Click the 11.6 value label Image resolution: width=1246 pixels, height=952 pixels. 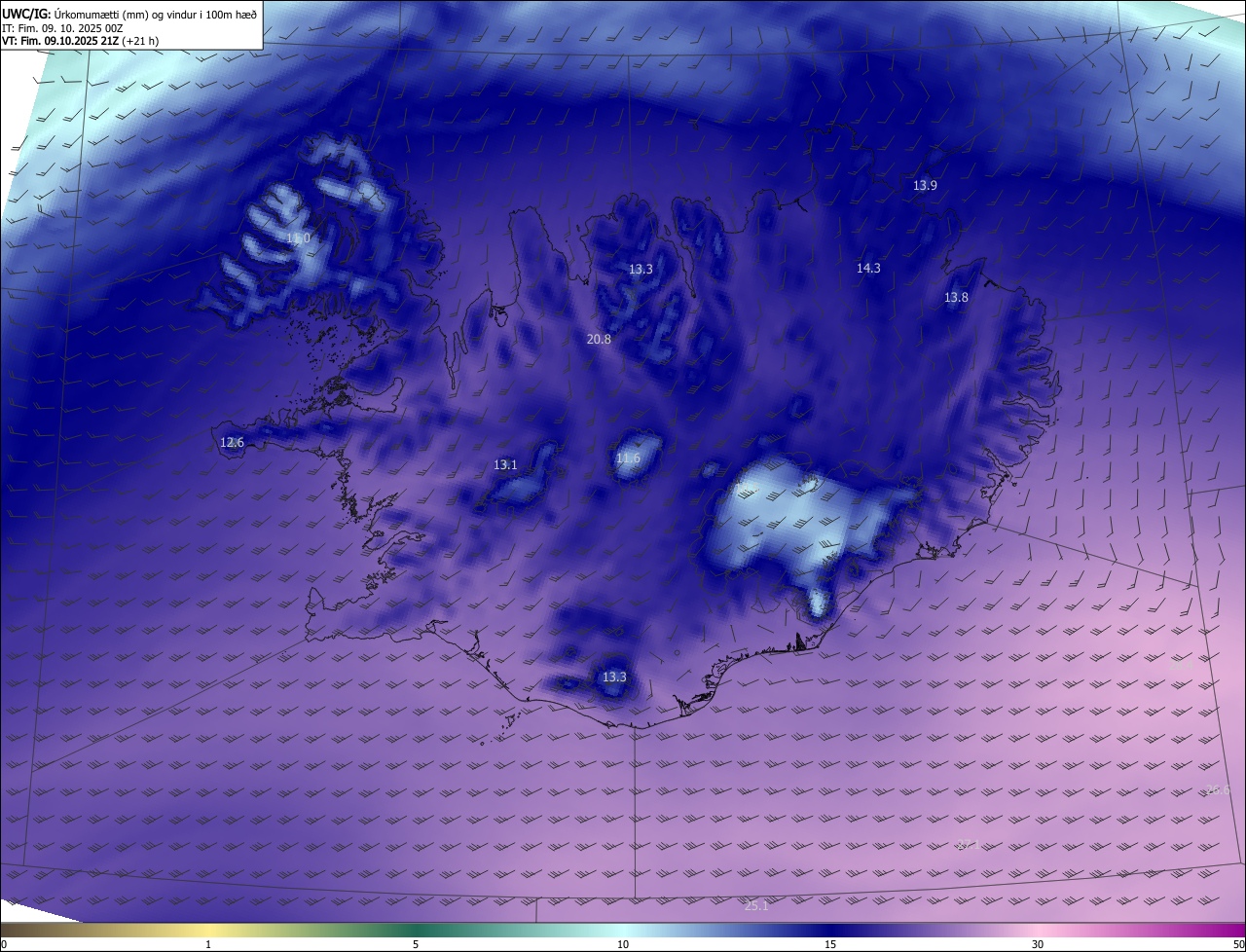tap(629, 458)
